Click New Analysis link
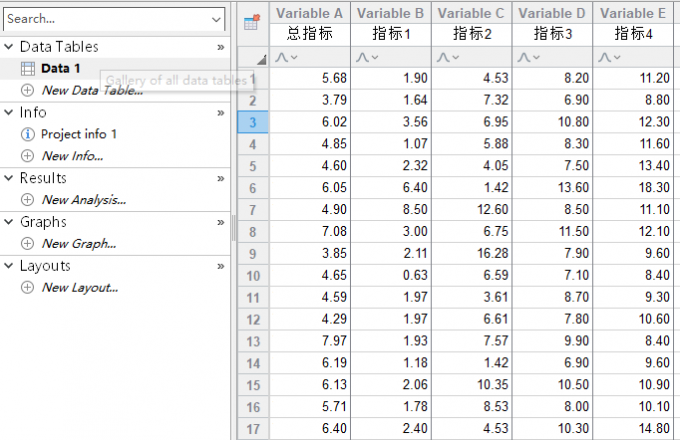The image size is (680, 440). 84,199
